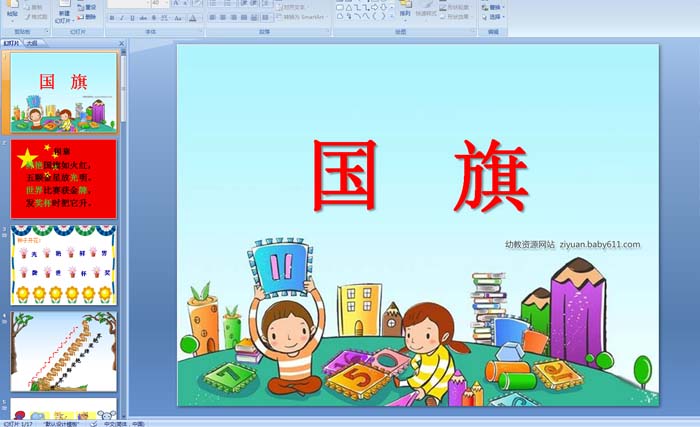Select slide 2 thumbnail with red flag

coord(63,179)
